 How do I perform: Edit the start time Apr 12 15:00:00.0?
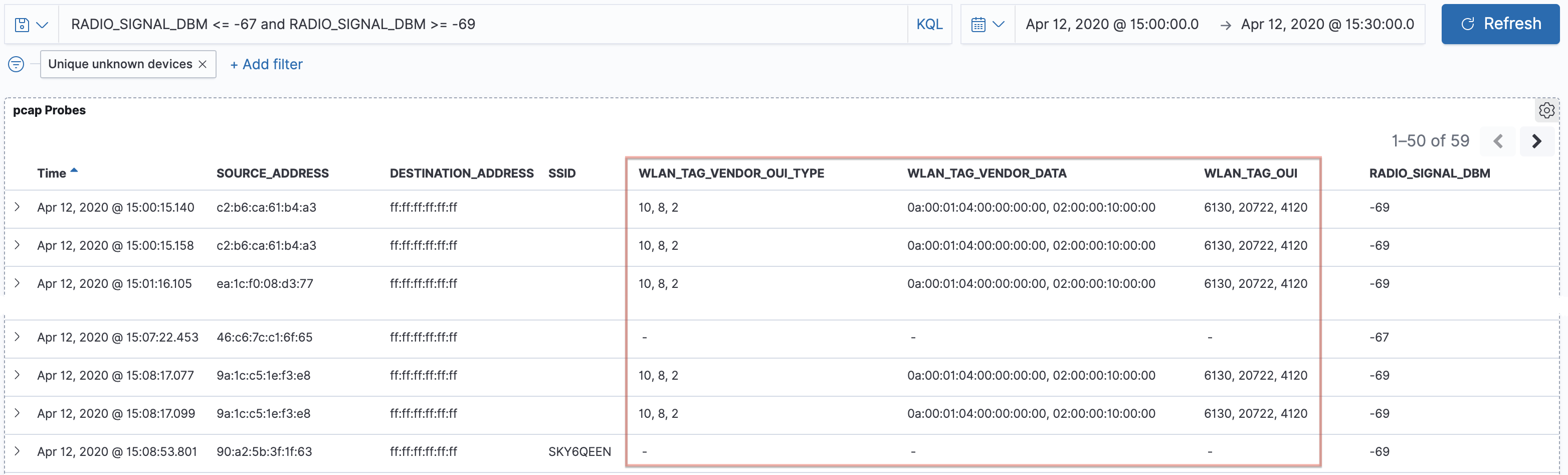(x=1111, y=25)
